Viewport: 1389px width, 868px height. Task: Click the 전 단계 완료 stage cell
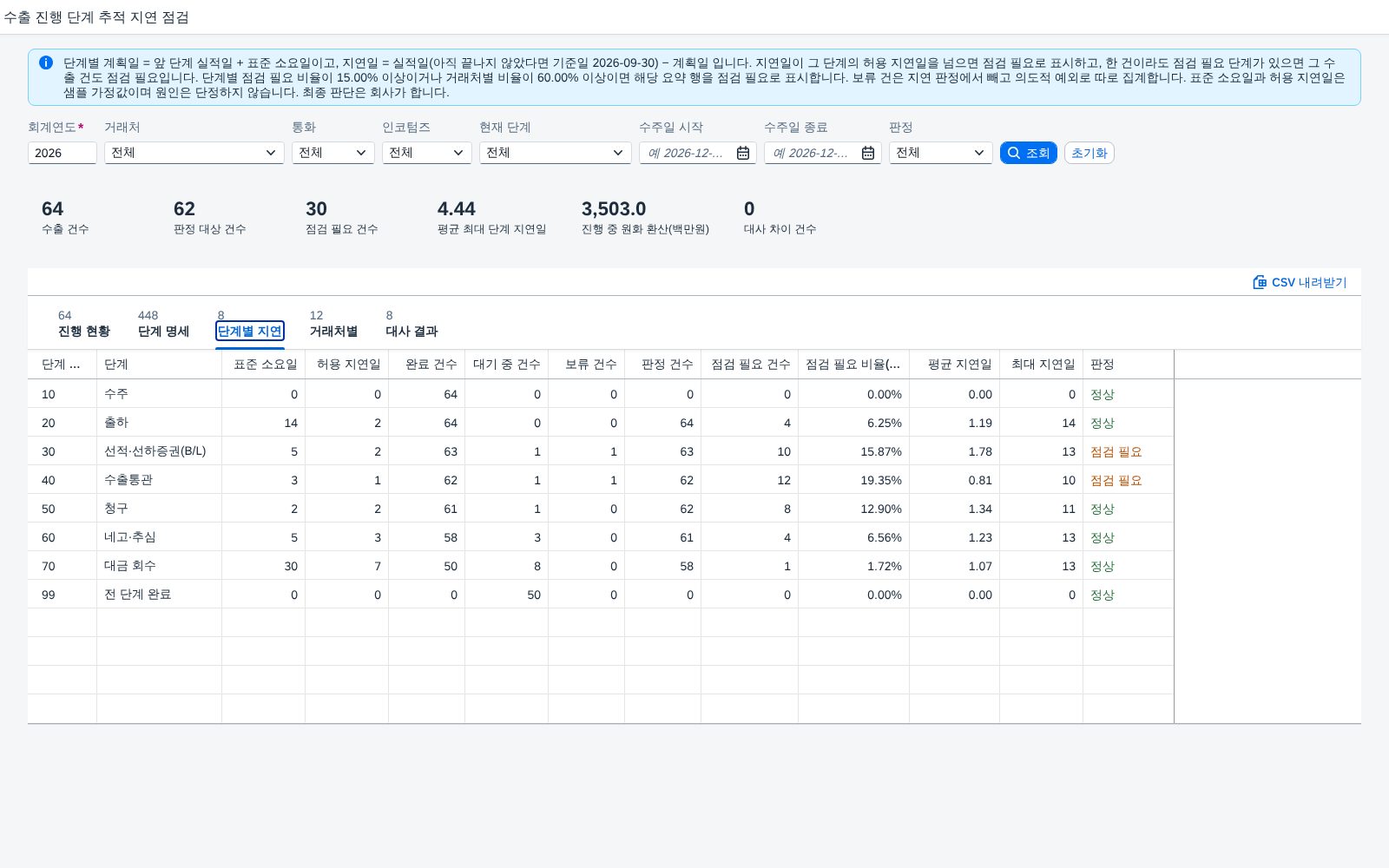tap(160, 595)
